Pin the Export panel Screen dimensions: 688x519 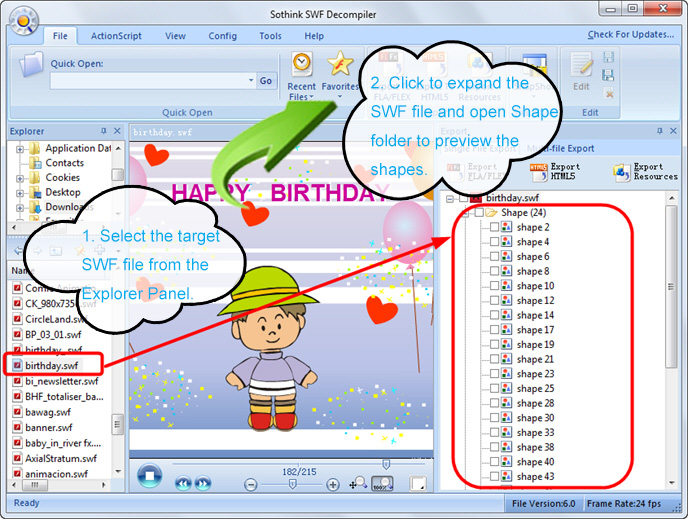659,131
